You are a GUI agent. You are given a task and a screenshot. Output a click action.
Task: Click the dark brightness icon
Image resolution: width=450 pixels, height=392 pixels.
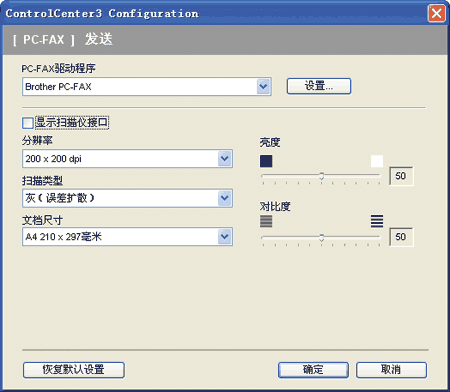pyautogui.click(x=266, y=161)
